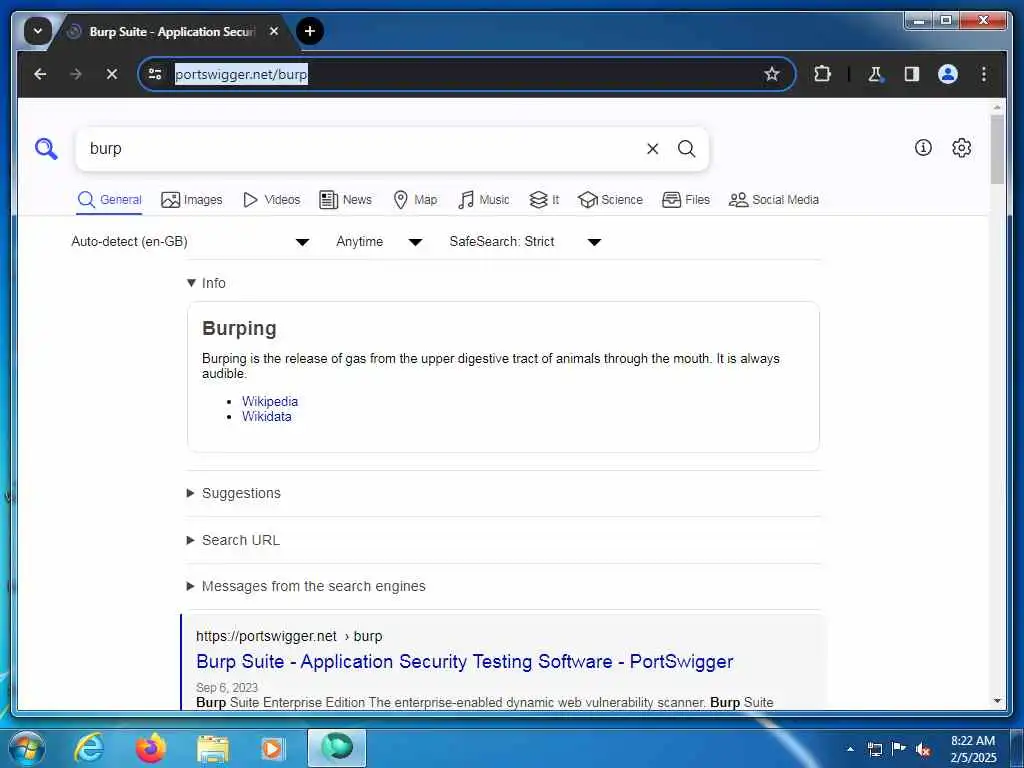This screenshot has height=768, width=1024.
Task: Expand the Search URL section
Action: pyautogui.click(x=233, y=540)
